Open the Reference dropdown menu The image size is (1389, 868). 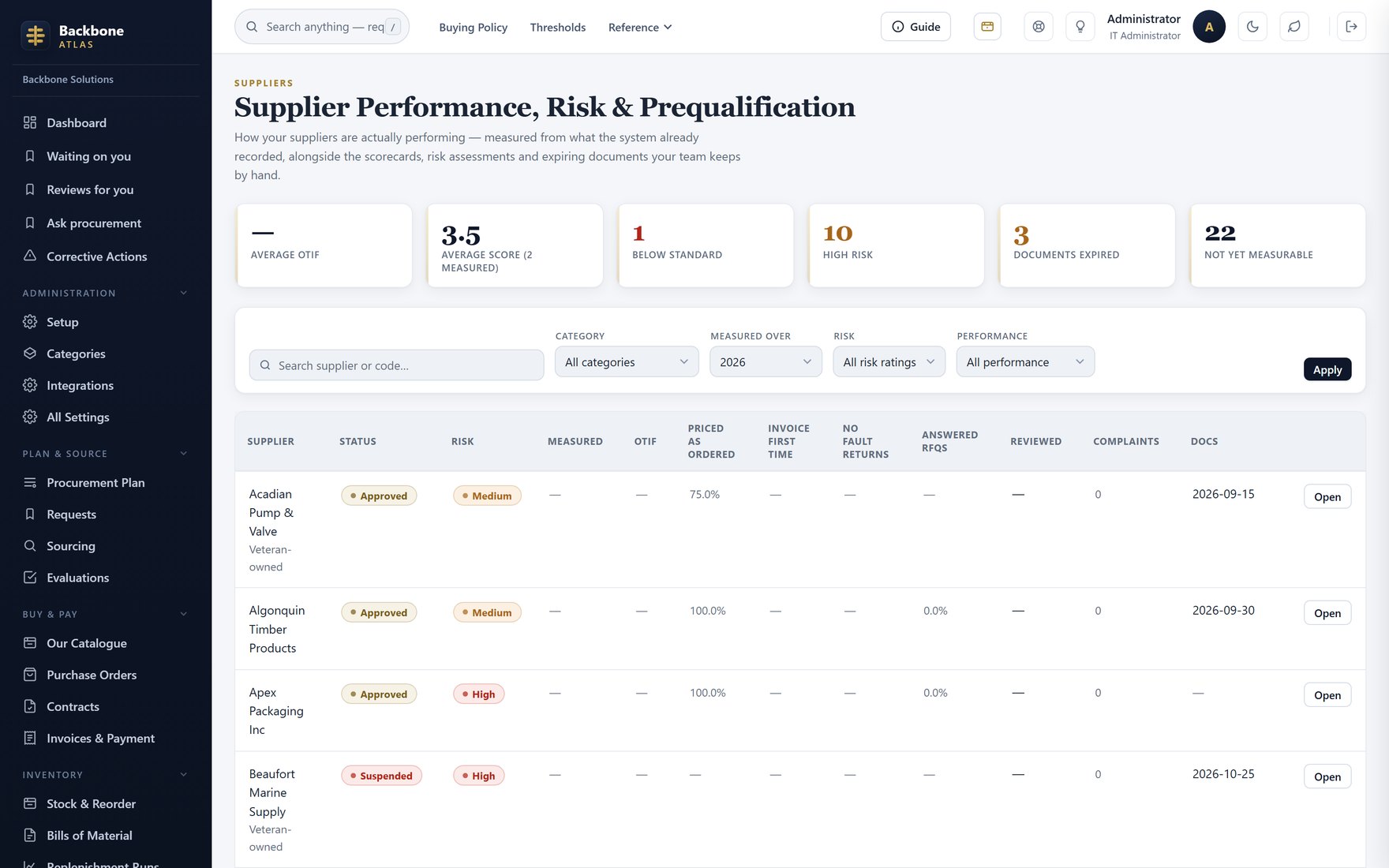[x=640, y=27]
